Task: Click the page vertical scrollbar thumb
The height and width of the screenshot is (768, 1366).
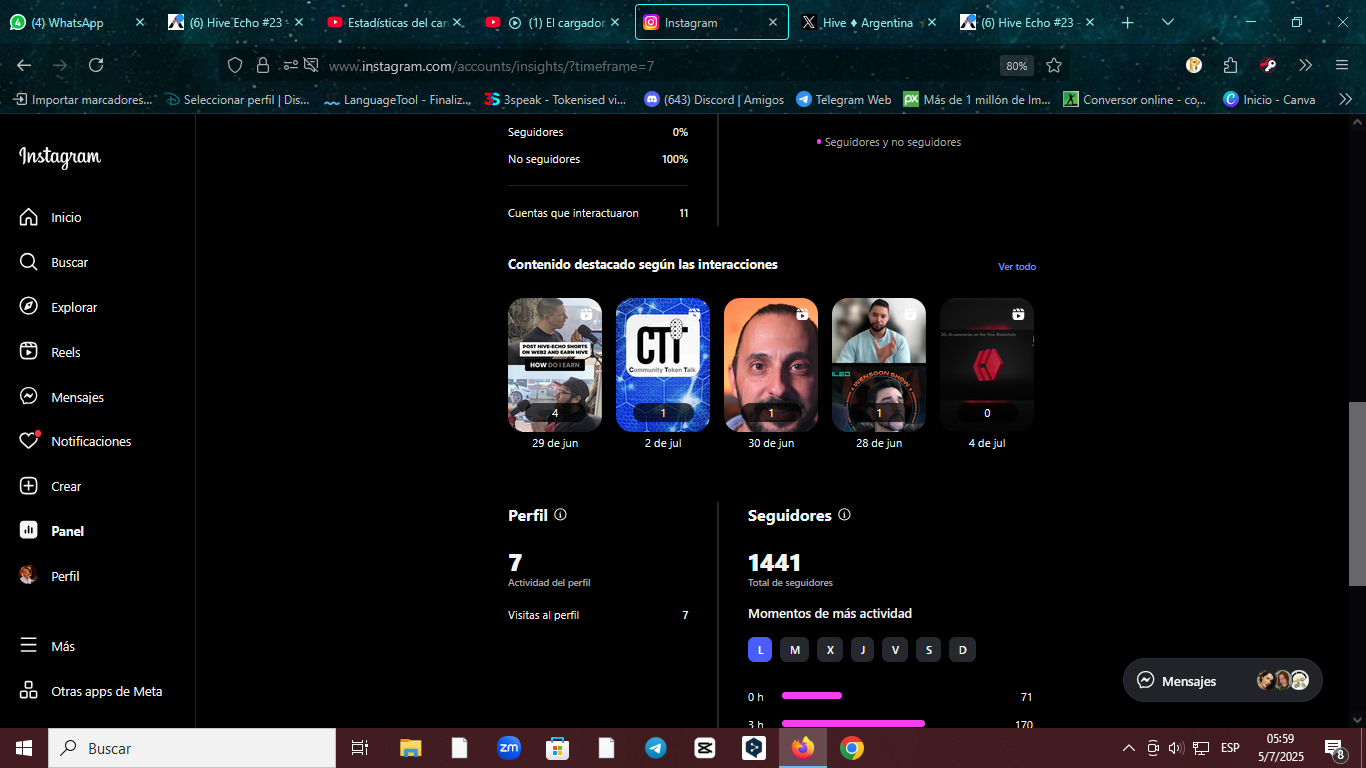Action: pos(1357,494)
